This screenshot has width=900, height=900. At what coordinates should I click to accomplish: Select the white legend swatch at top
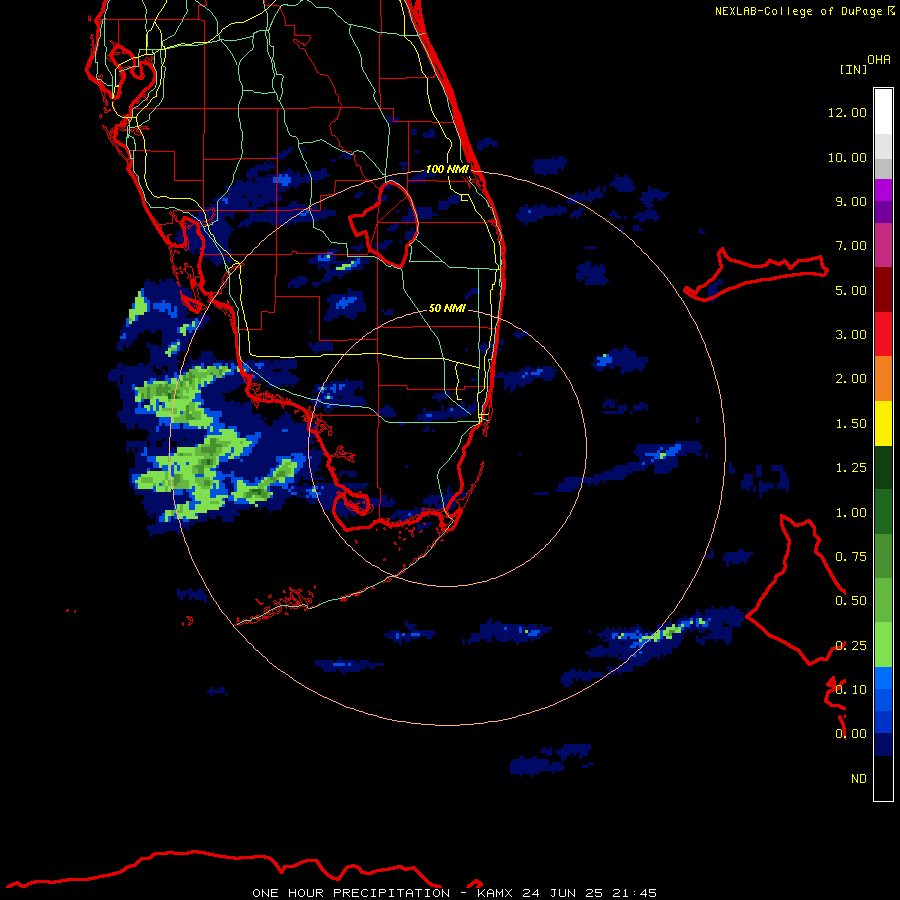[883, 112]
